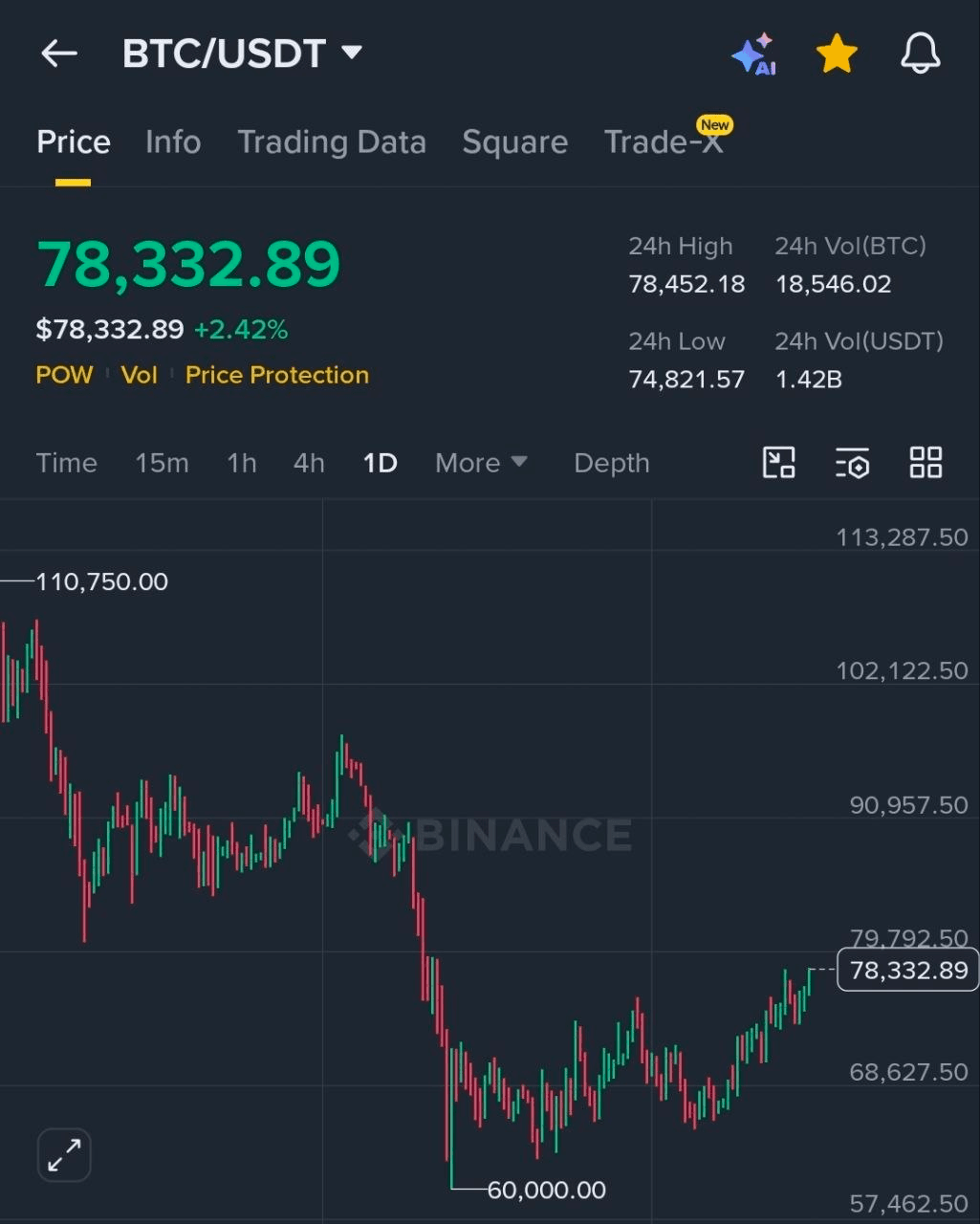Open chart indicator settings icon
Image resolution: width=980 pixels, height=1224 pixels.
[x=852, y=463]
